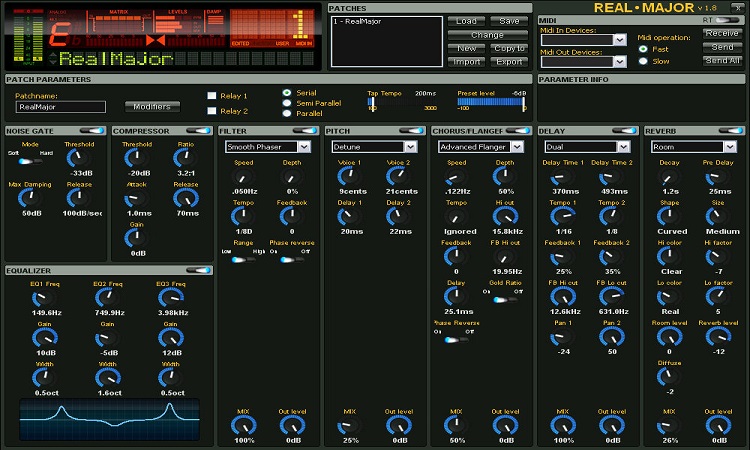Enable the Relay 1 checkbox
750x450 pixels.
211,96
